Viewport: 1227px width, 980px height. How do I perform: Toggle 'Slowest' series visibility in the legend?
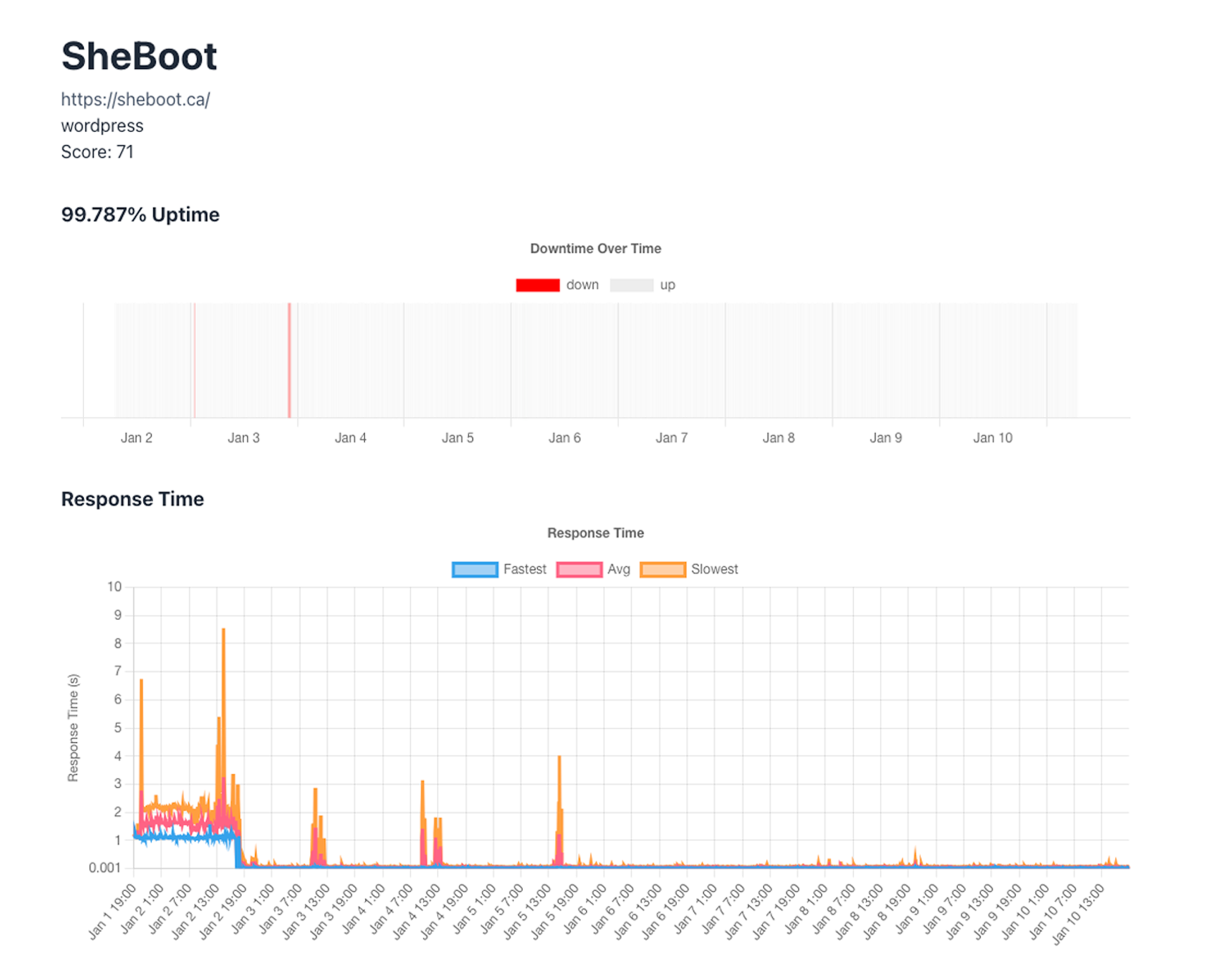tap(664, 569)
